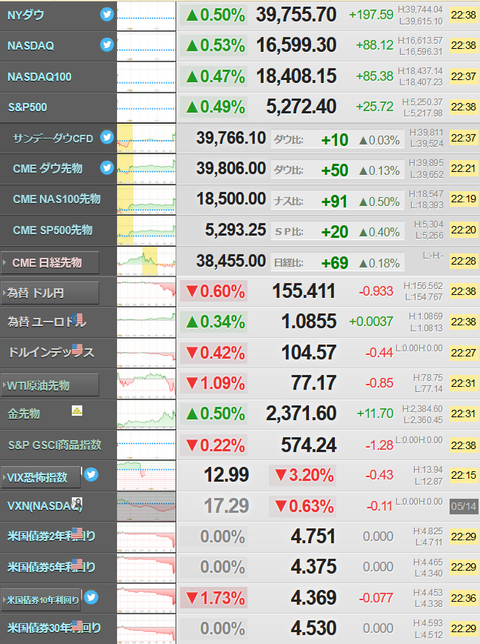Click the CME 日経先物 price 38,455.00

point(231,261)
